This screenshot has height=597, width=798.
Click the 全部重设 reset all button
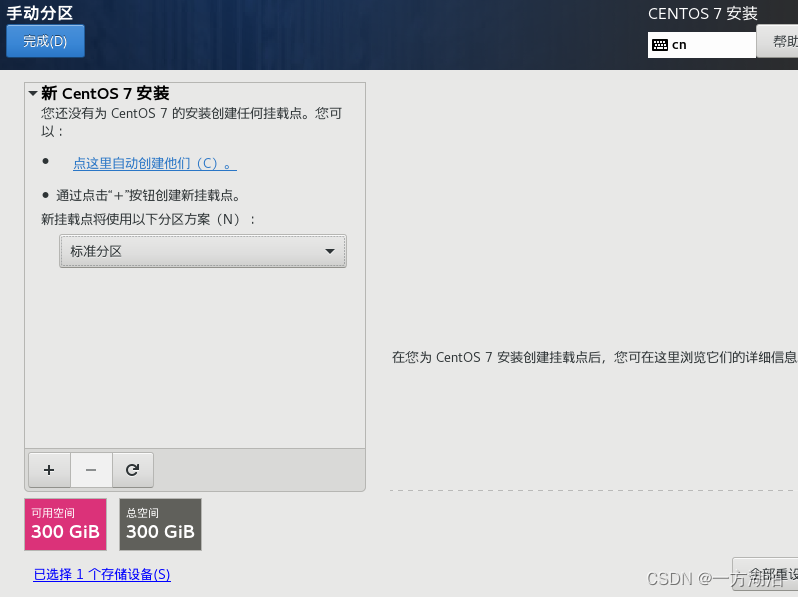point(765,574)
